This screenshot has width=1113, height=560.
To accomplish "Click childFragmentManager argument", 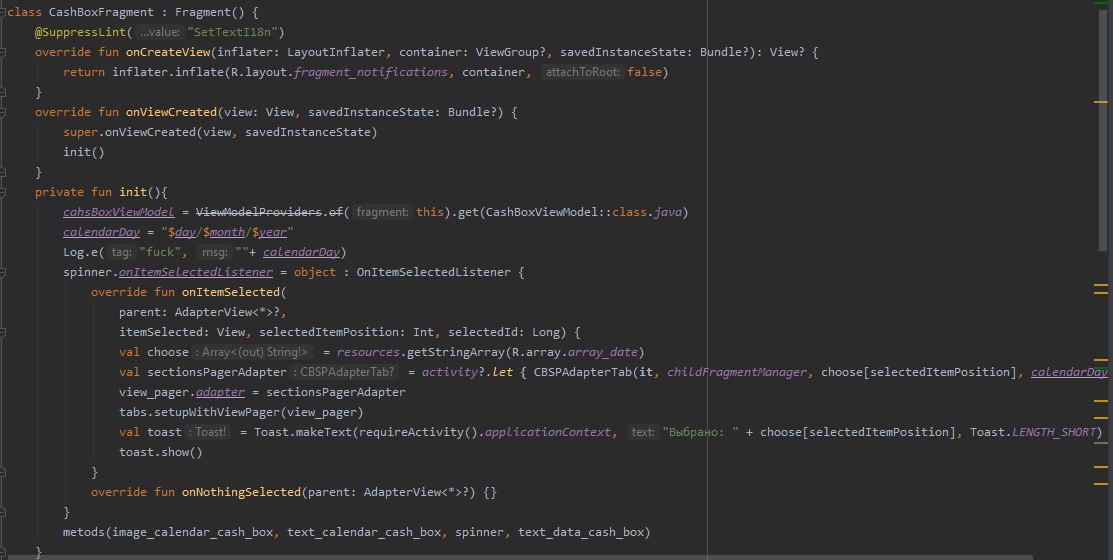I will click(737, 372).
